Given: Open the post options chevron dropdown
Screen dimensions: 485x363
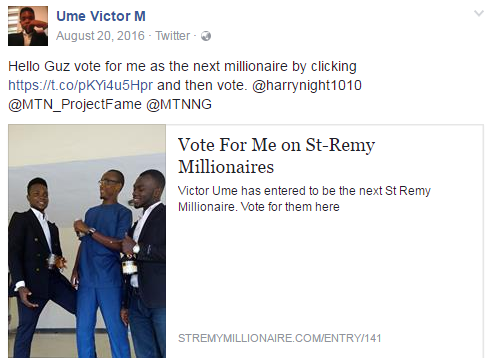Looking at the screenshot, I should click(x=479, y=14).
